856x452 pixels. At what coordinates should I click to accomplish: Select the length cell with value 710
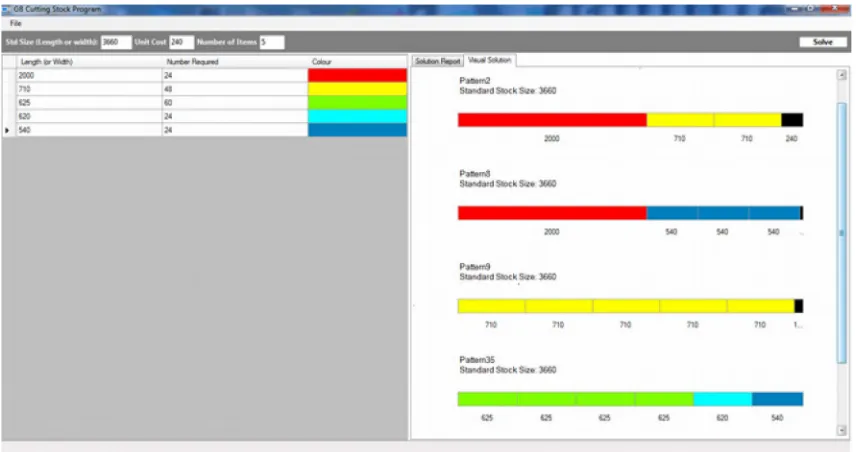[x=89, y=89]
